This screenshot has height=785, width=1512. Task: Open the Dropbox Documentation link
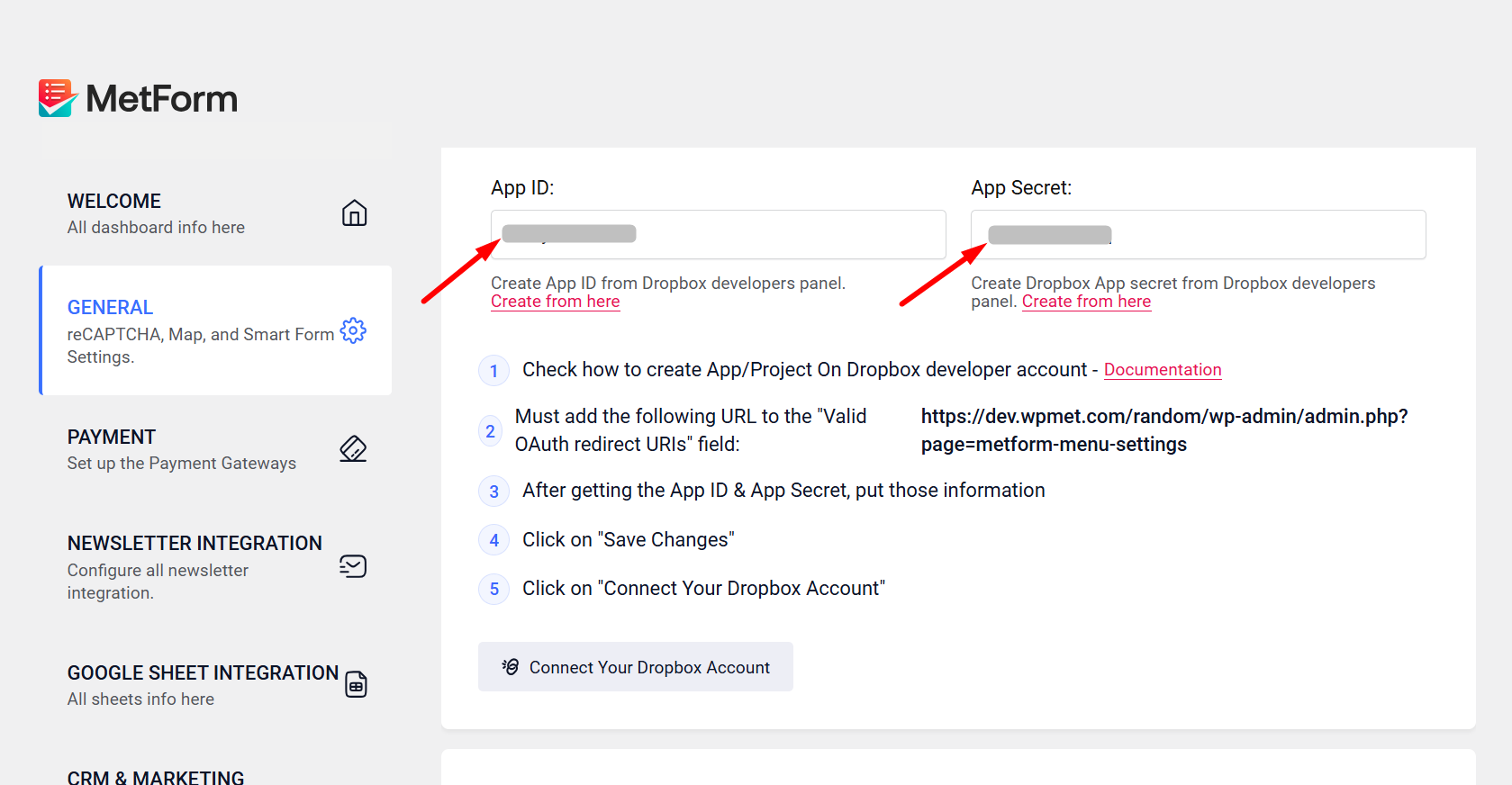1163,370
